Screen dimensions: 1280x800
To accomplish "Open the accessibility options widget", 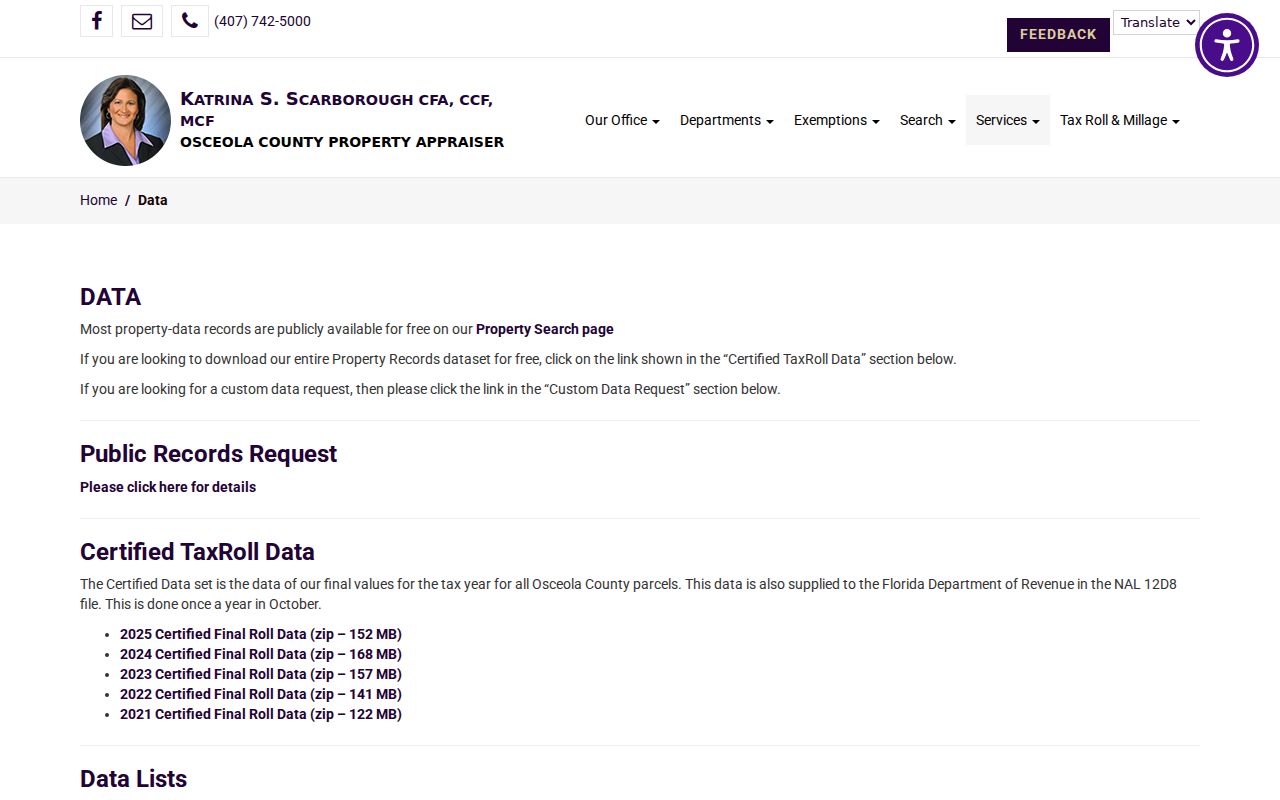I will 1226,45.
